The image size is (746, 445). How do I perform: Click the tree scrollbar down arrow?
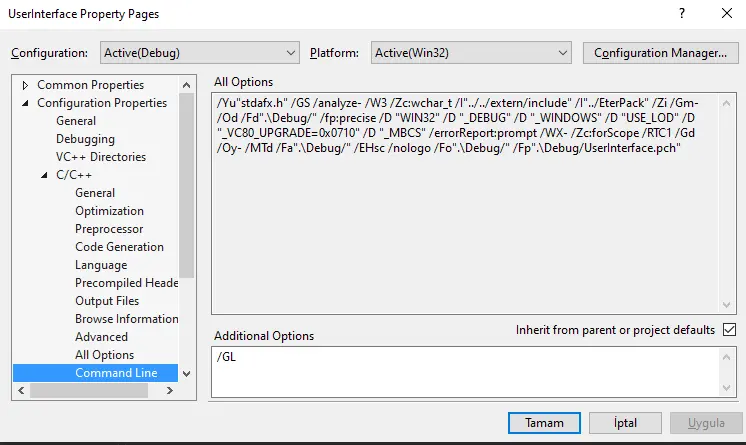point(187,373)
